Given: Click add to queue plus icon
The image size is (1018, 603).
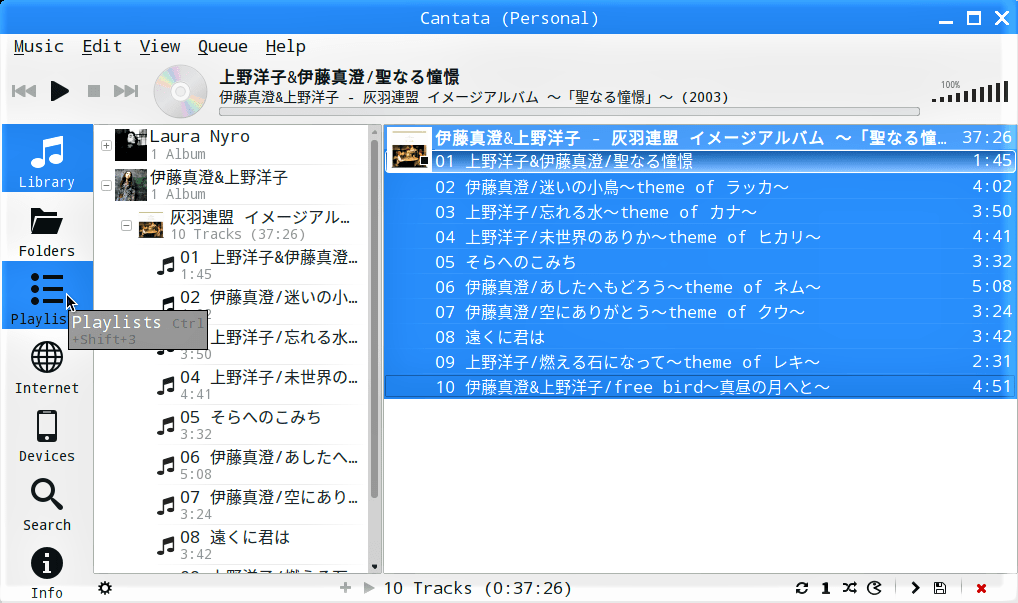Looking at the screenshot, I should [x=345, y=587].
